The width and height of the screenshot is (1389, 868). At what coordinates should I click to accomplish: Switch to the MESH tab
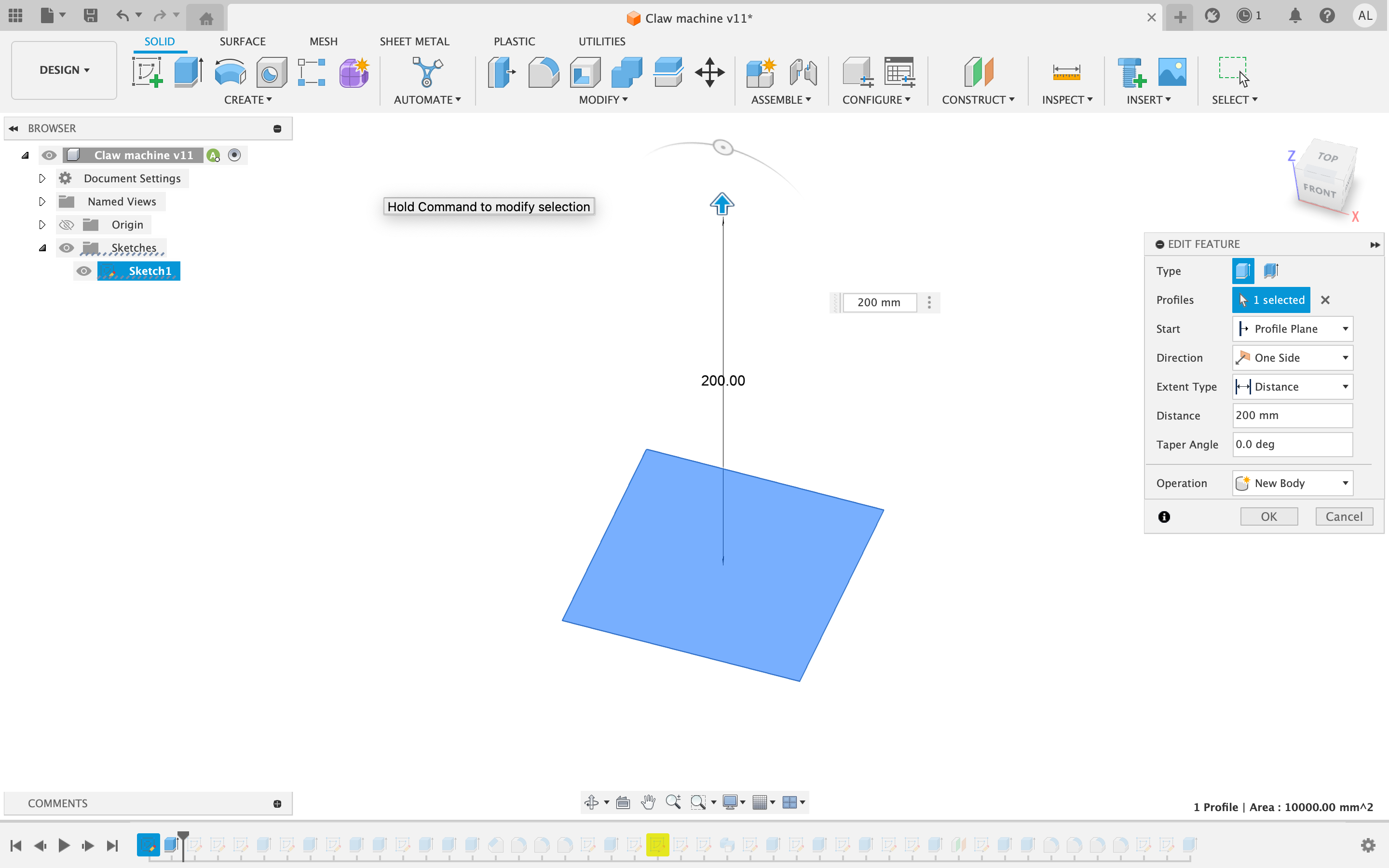coord(323,41)
